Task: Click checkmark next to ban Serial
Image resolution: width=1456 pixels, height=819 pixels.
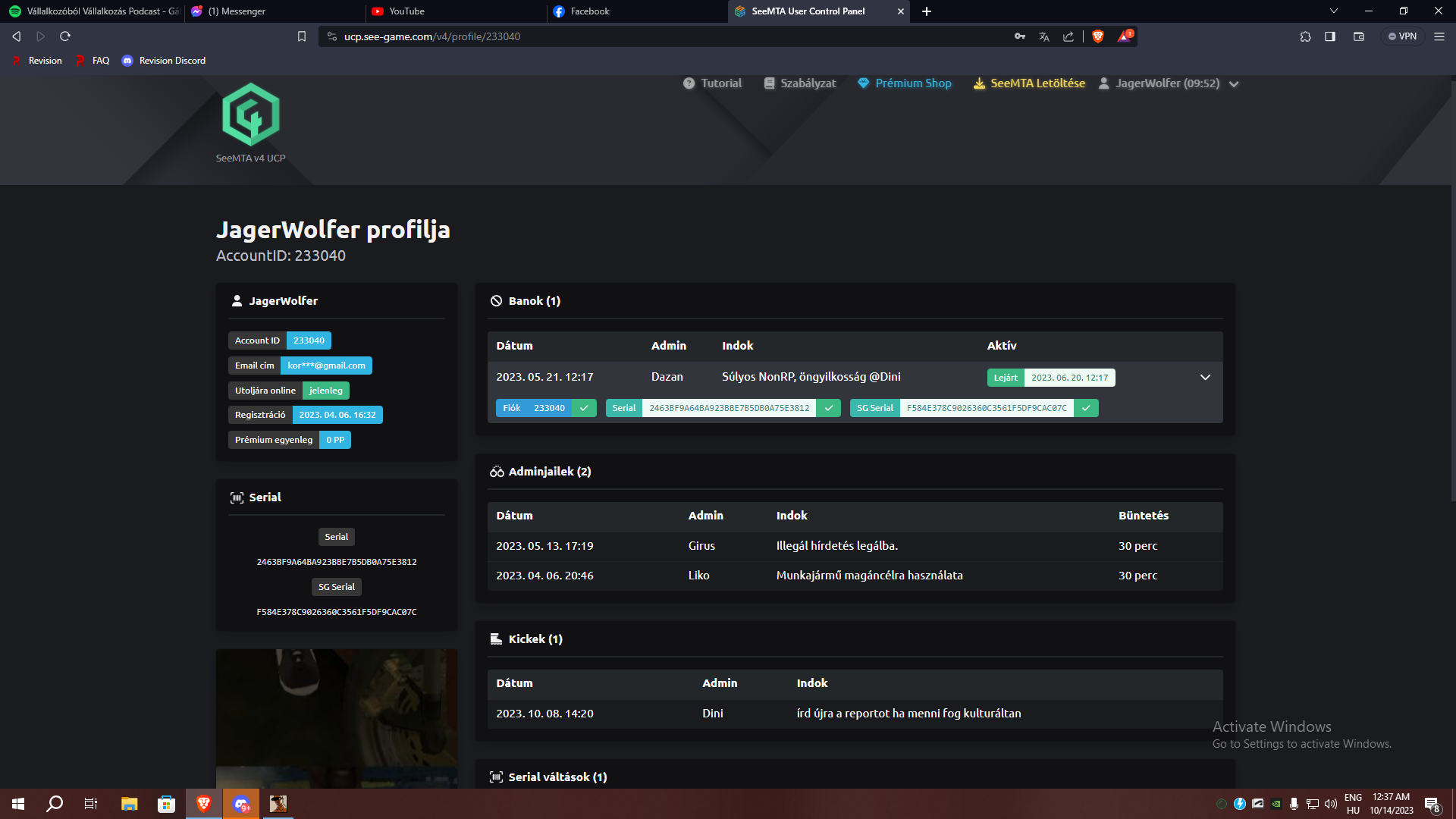Action: [829, 408]
